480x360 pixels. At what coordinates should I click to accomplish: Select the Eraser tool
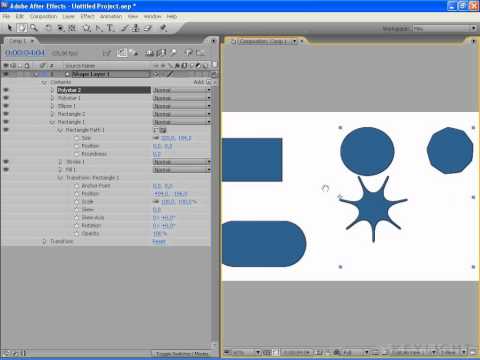[x=147, y=28]
